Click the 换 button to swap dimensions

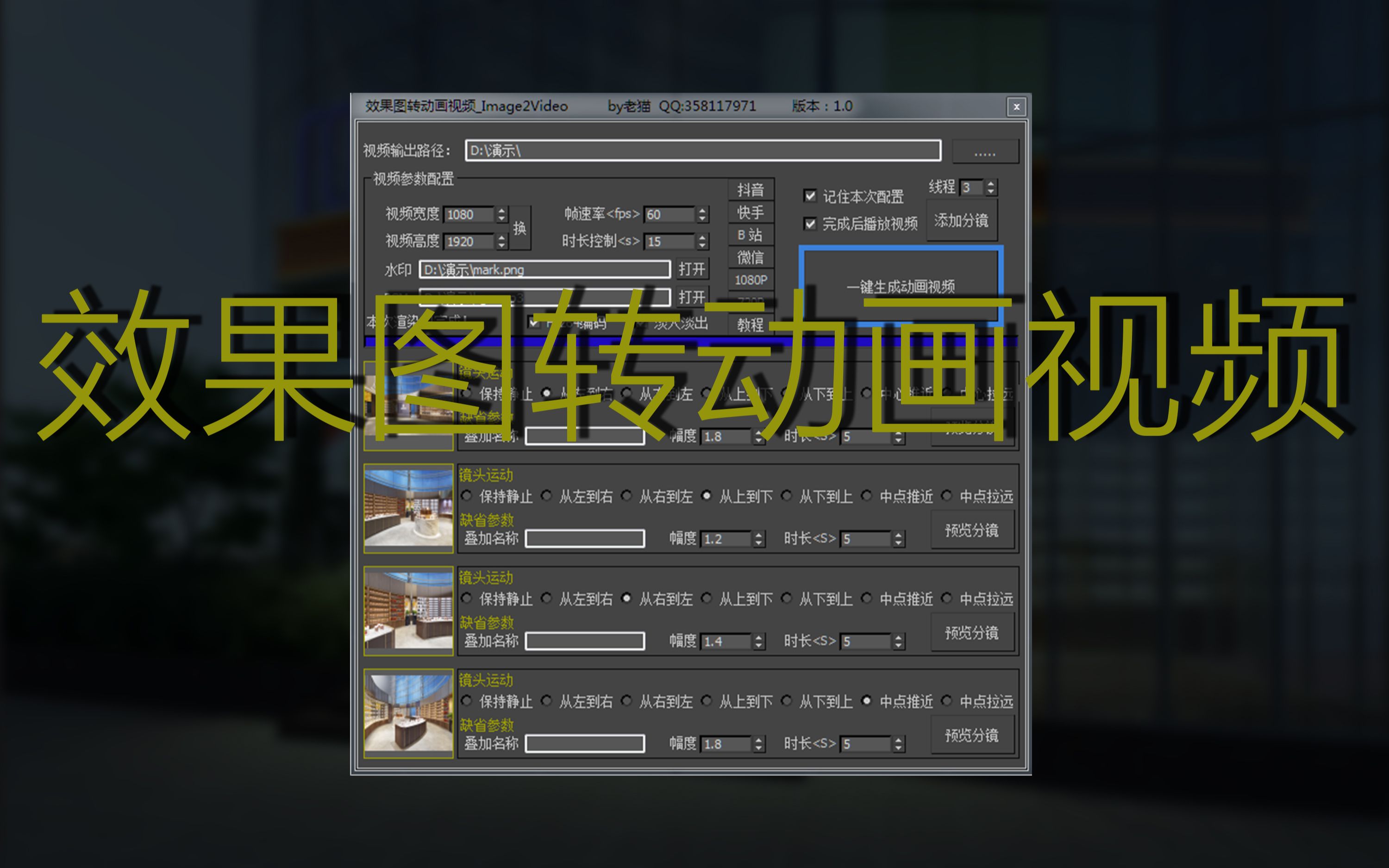pyautogui.click(x=519, y=228)
